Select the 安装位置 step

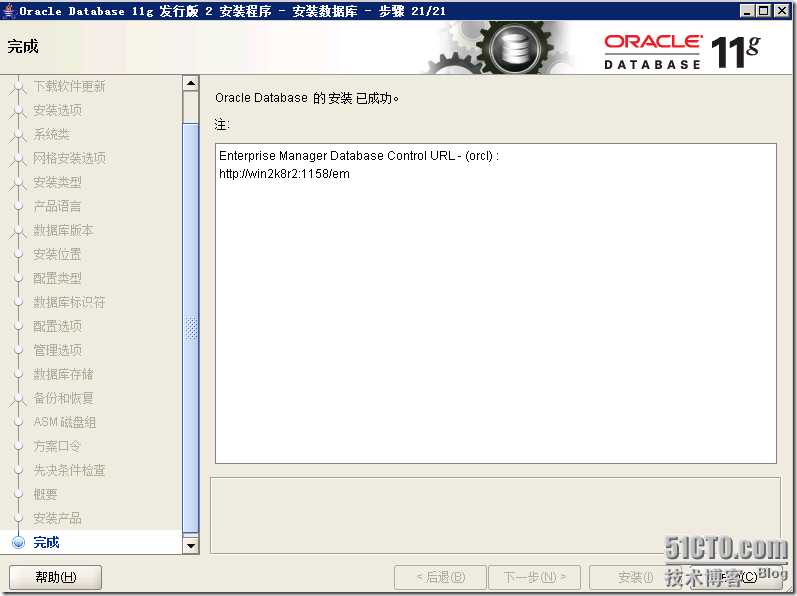pos(57,254)
